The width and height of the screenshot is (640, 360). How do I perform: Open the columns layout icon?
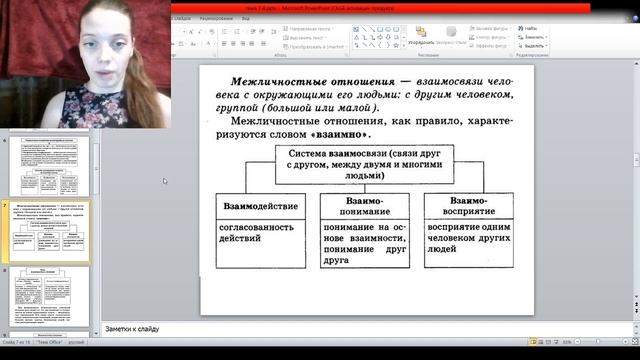(263, 43)
